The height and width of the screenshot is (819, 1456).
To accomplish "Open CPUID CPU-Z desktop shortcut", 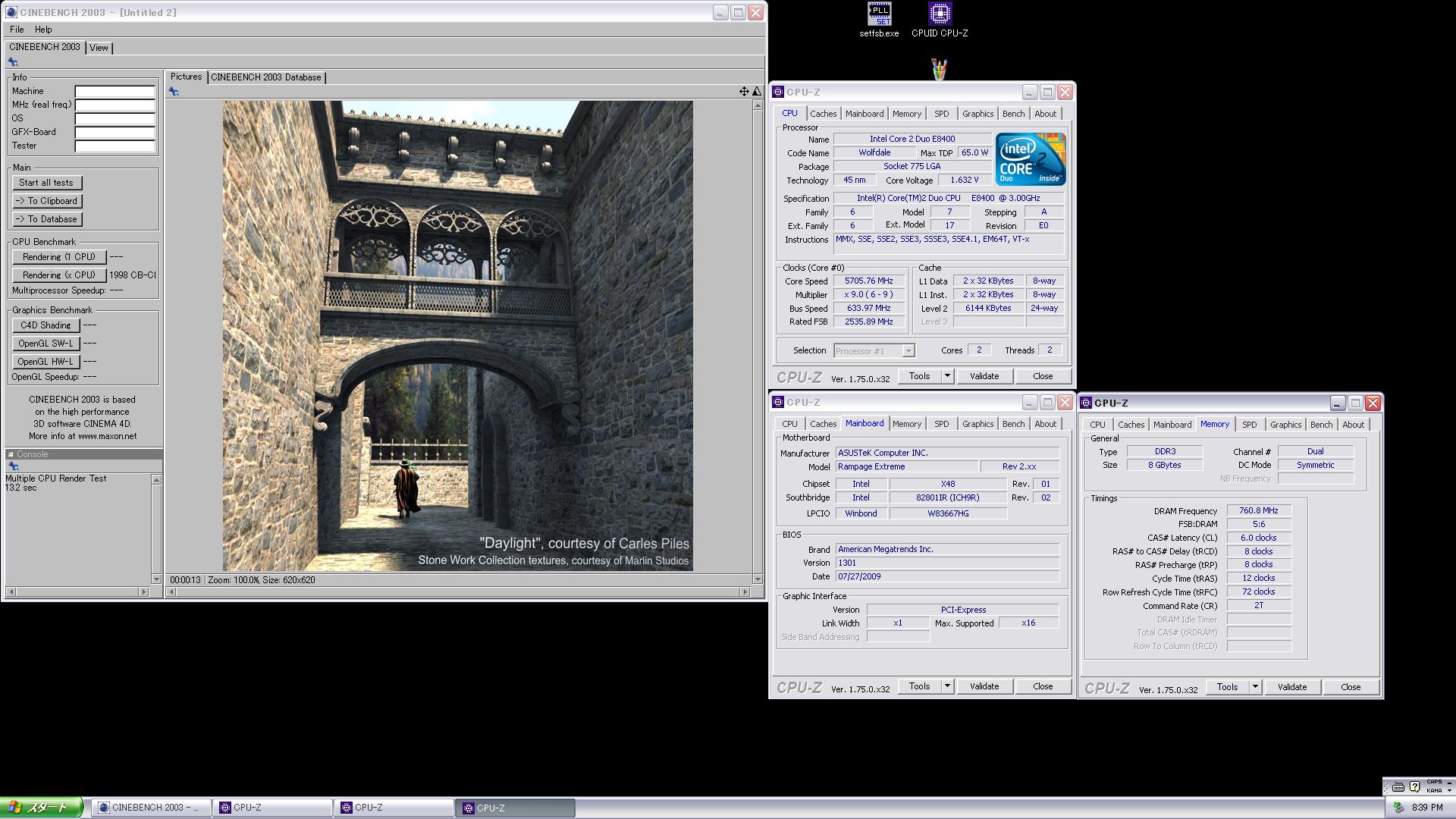I will [940, 20].
